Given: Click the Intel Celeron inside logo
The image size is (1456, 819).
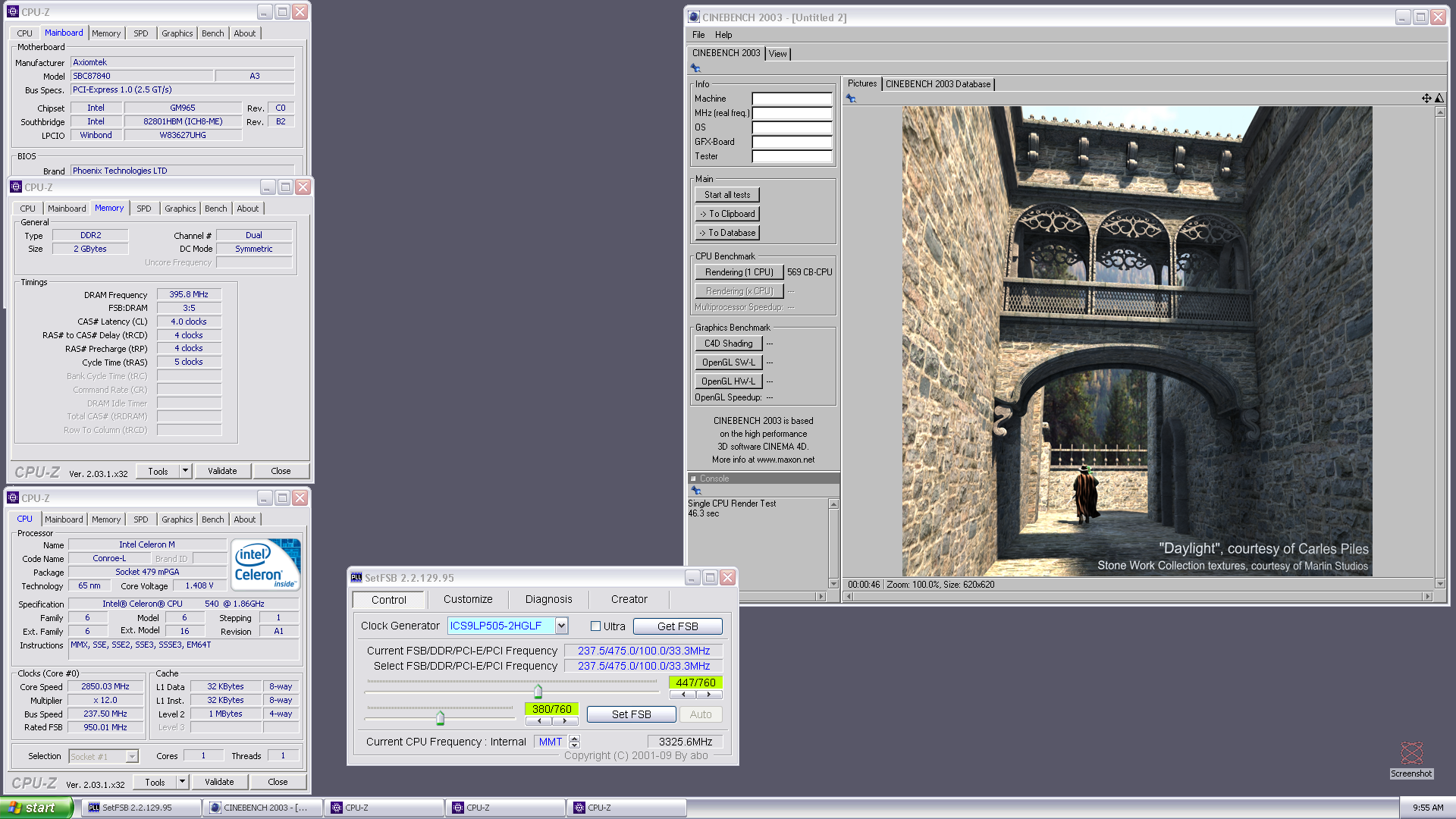Looking at the screenshot, I should pos(266,565).
